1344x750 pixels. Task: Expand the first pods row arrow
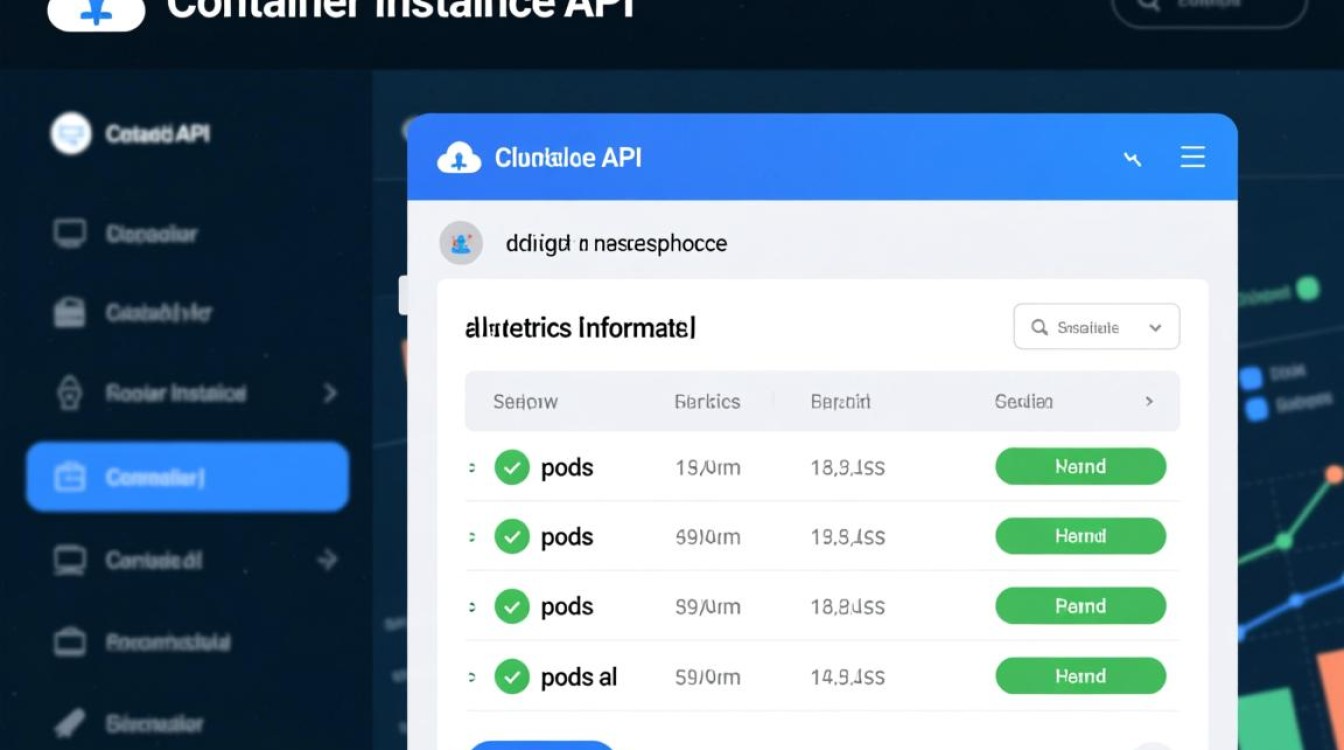pyautogui.click(x=471, y=467)
